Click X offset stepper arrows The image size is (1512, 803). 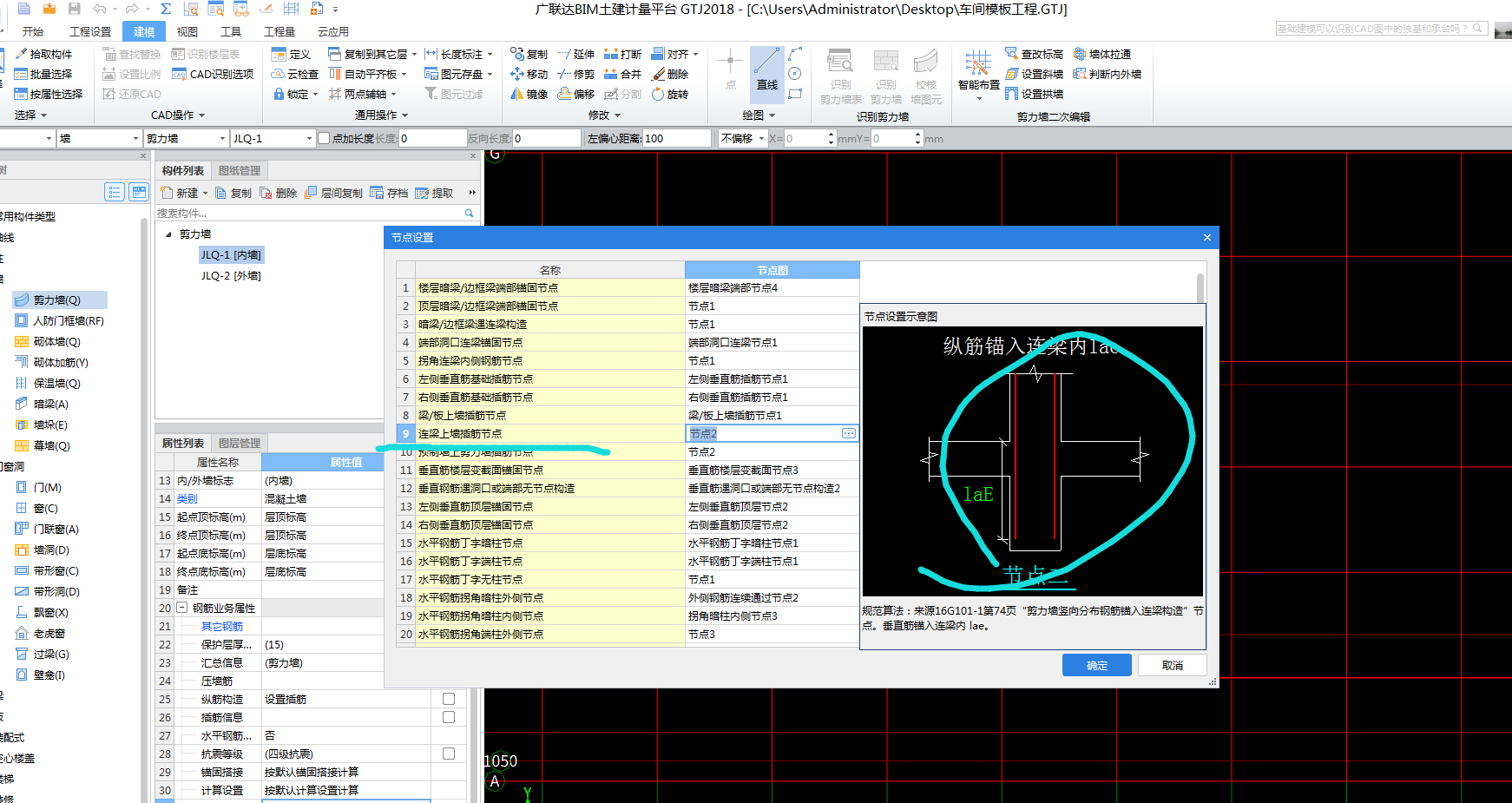pyautogui.click(x=832, y=138)
